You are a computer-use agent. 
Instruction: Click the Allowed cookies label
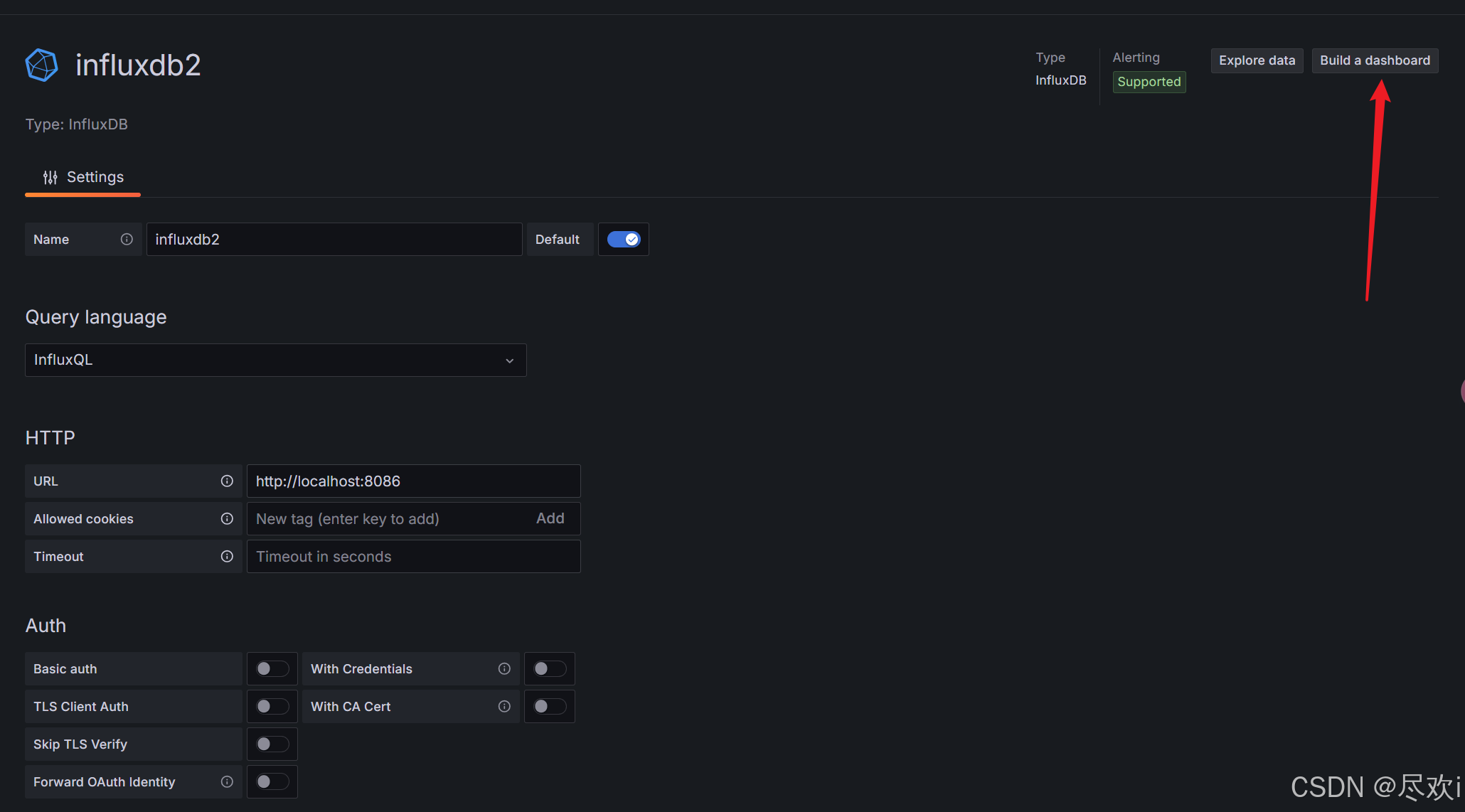[x=83, y=519]
